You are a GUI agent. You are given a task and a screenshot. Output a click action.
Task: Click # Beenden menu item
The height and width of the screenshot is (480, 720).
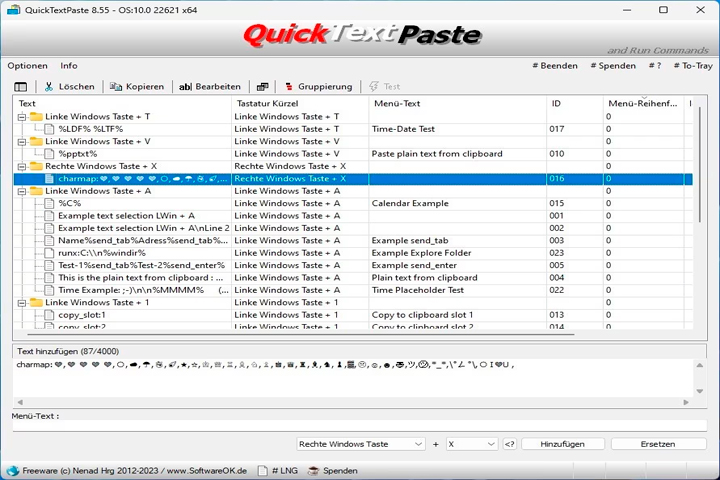pos(555,66)
